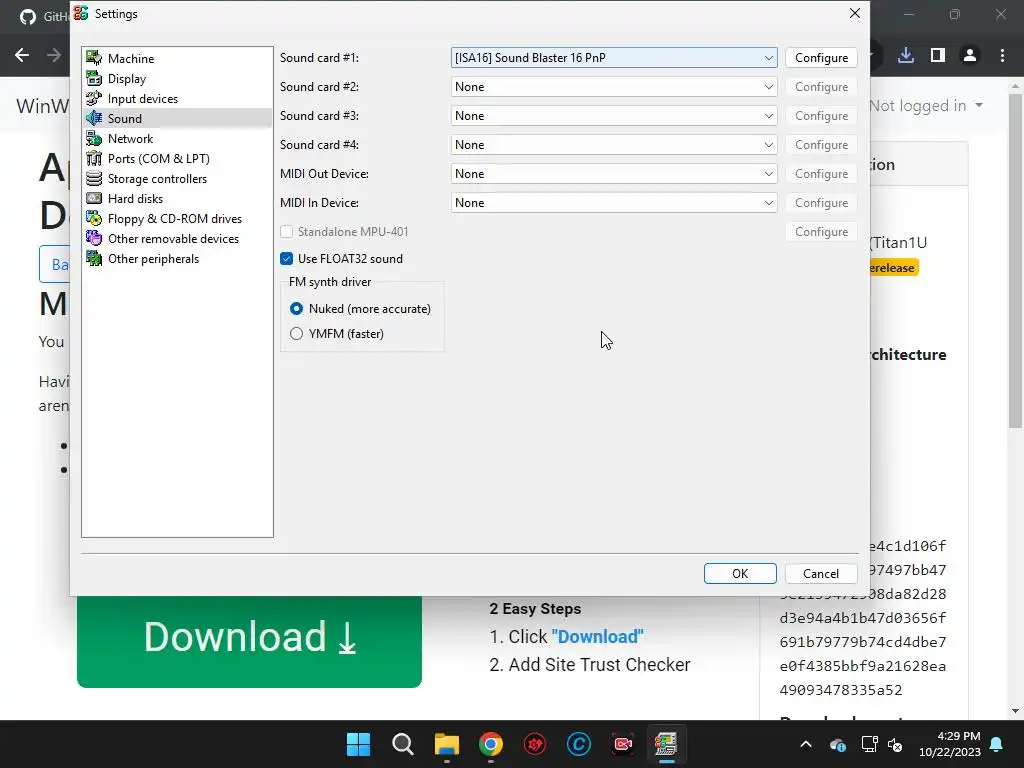This screenshot has height=768, width=1024.
Task: Open the MIDI Out Device dropdown
Action: click(x=614, y=174)
